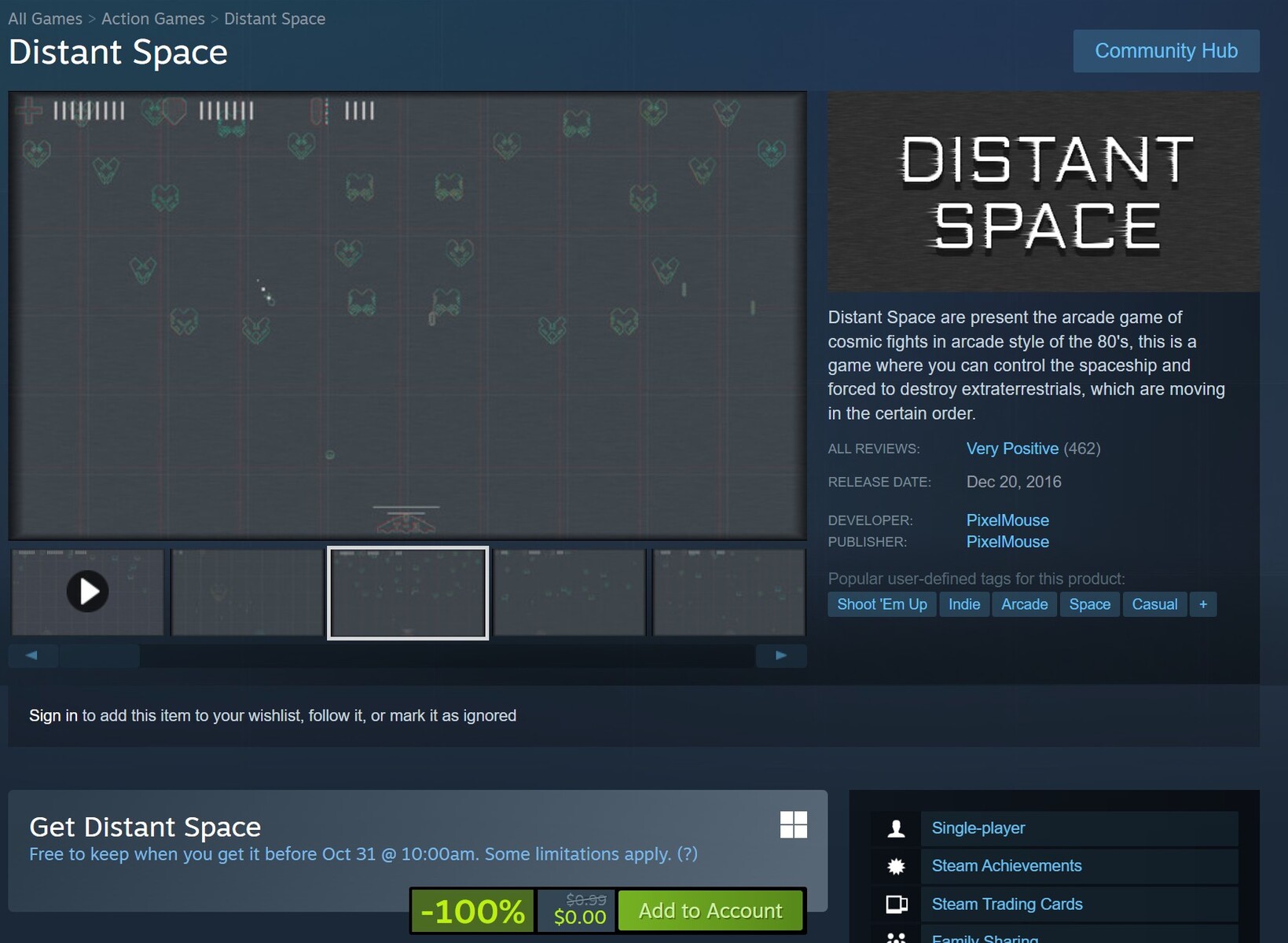This screenshot has height=943, width=1288.
Task: Open PixelMouse developer page
Action: tap(1007, 520)
